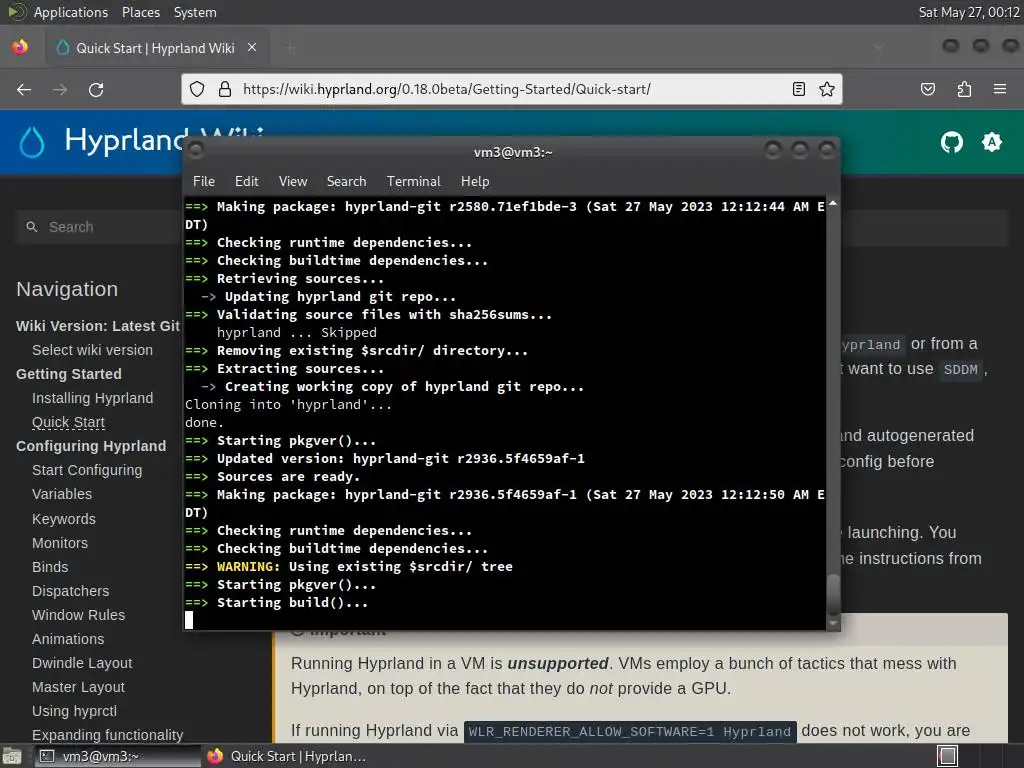Open the terminal File menu
The height and width of the screenshot is (768, 1024).
coord(204,182)
